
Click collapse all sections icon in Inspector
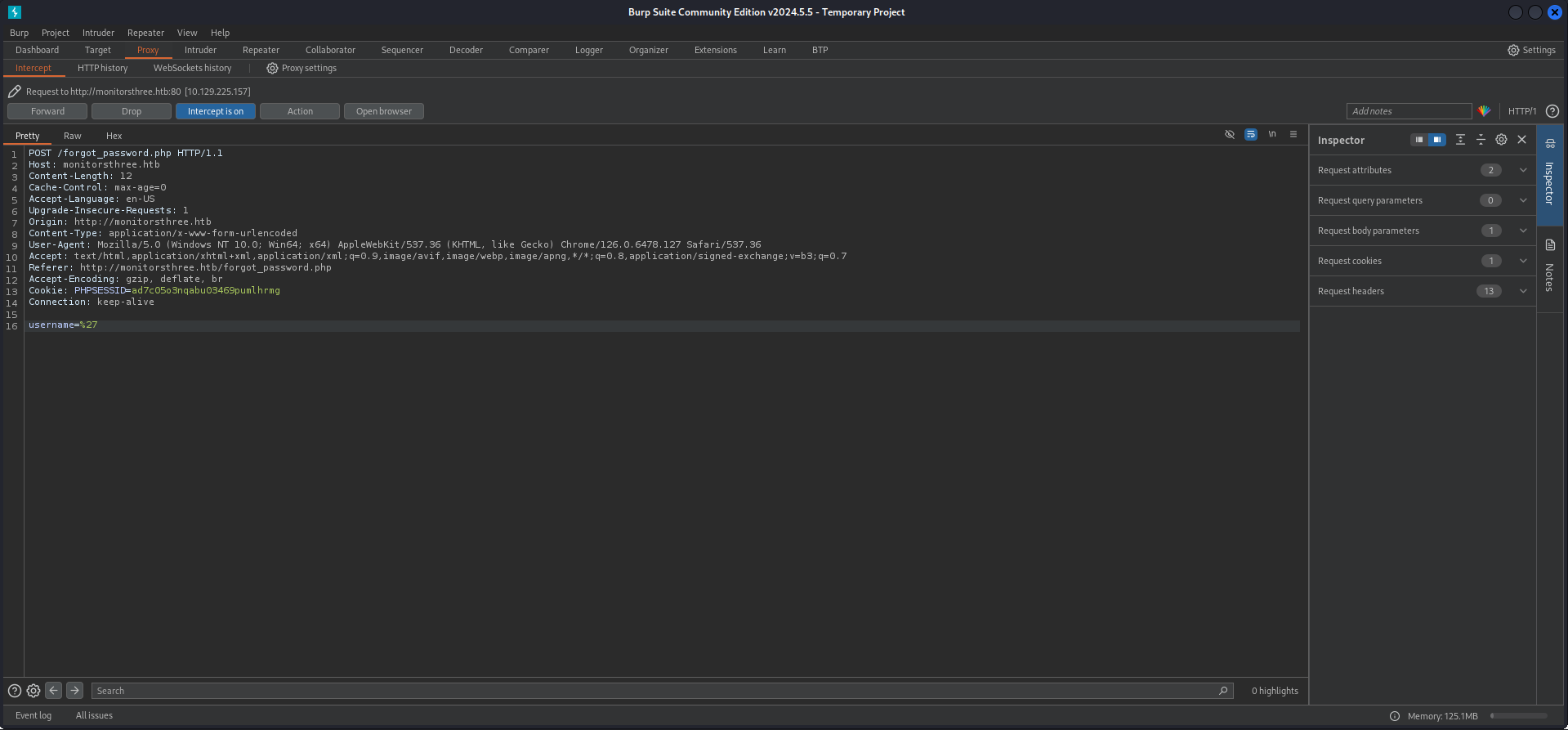tap(1481, 140)
